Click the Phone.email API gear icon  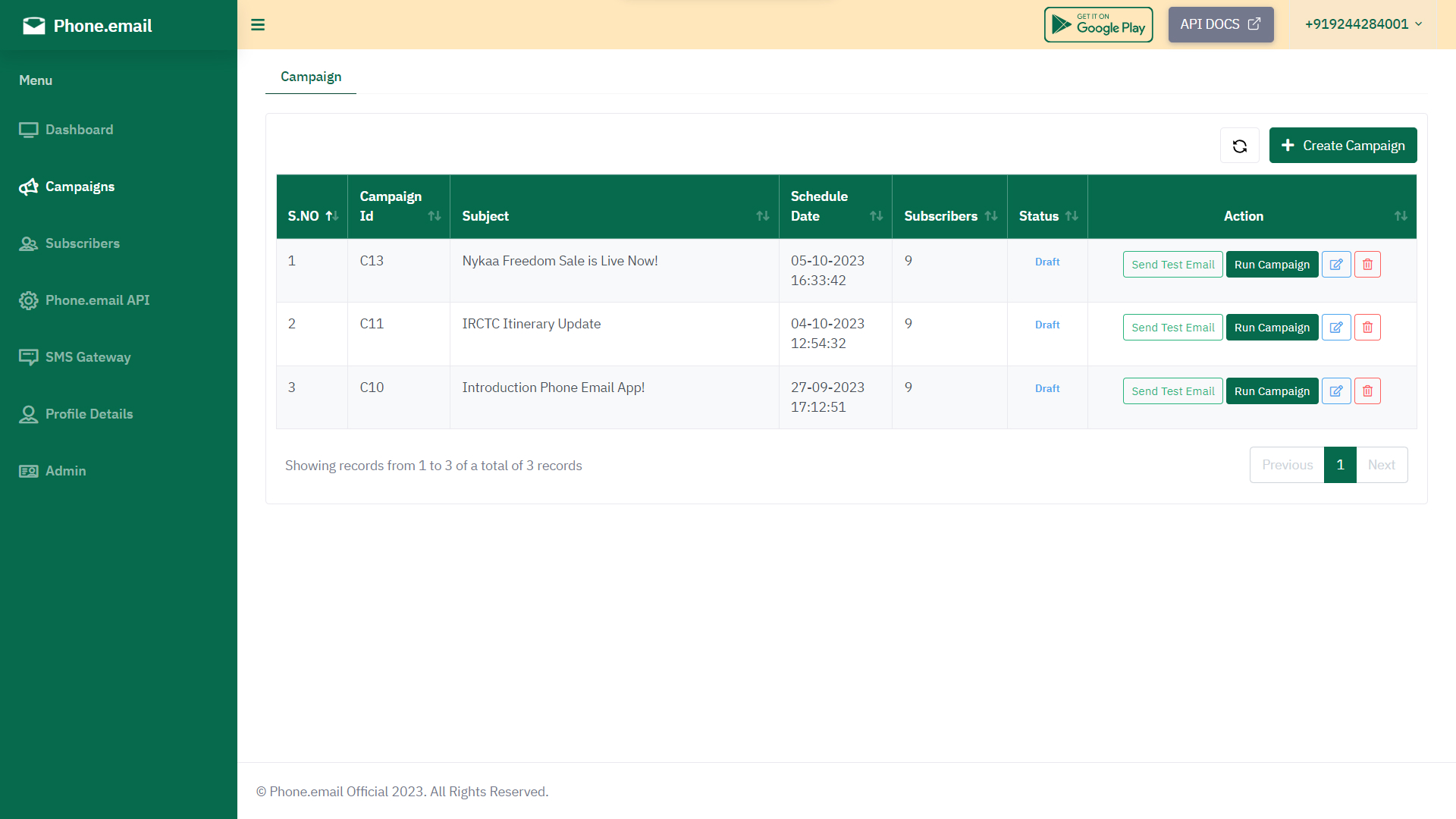tap(29, 301)
